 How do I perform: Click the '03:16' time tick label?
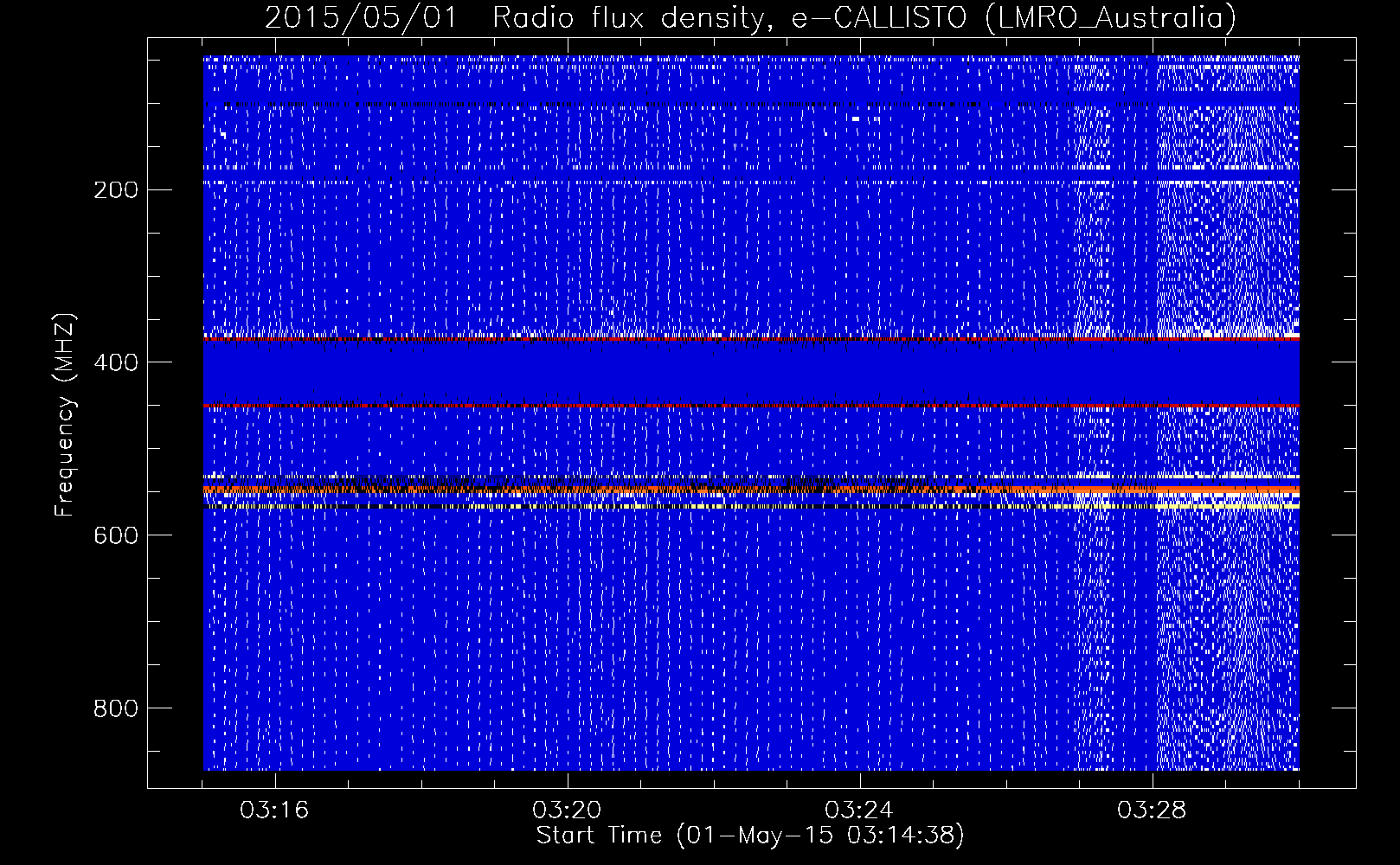[274, 810]
